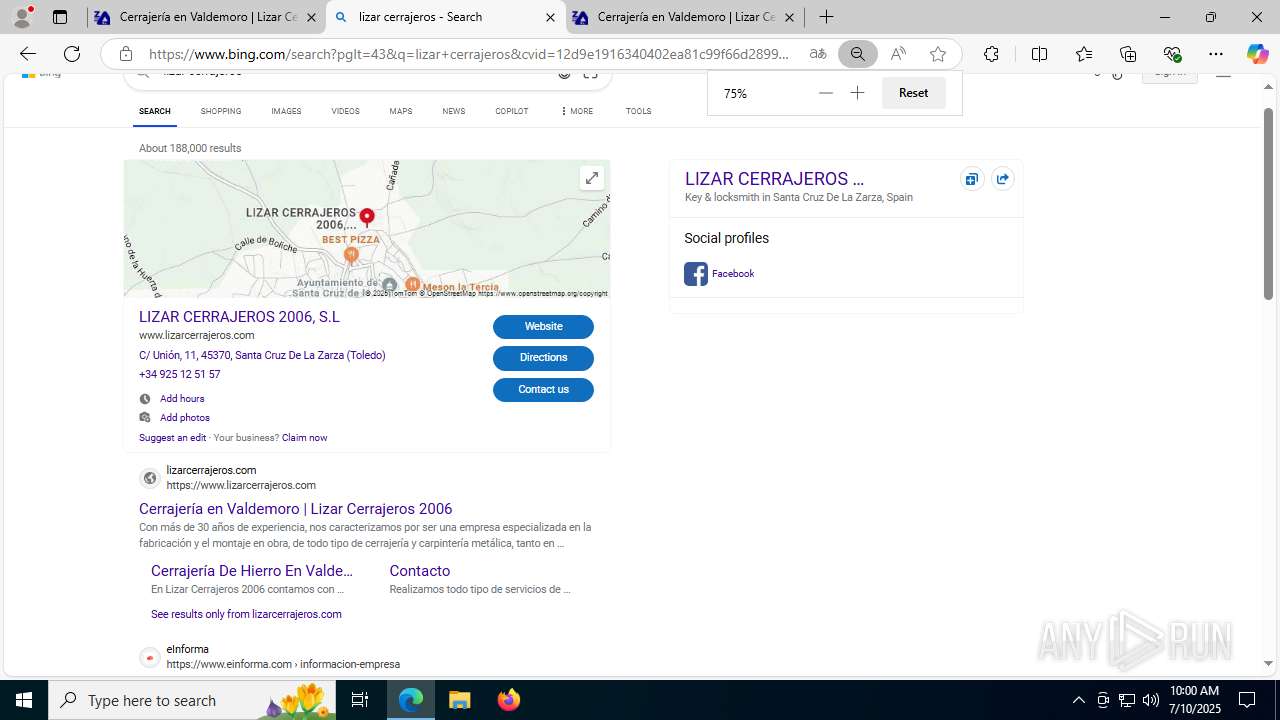The height and width of the screenshot is (720, 1280).
Task: Click the browser Back arrow
Action: tap(27, 54)
